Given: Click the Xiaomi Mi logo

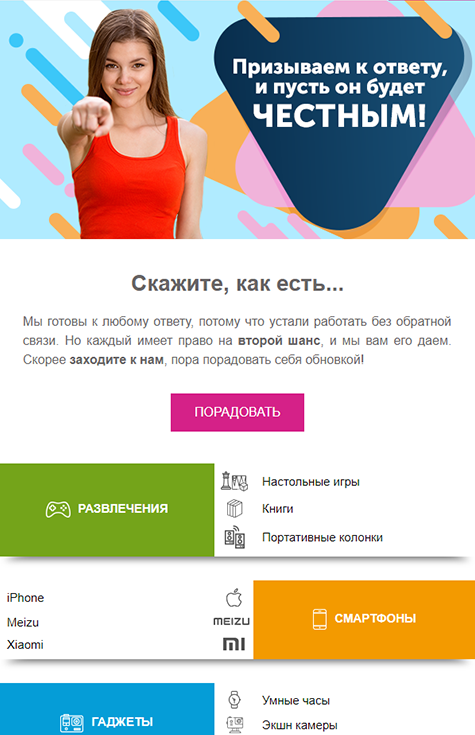Looking at the screenshot, I should [234, 644].
